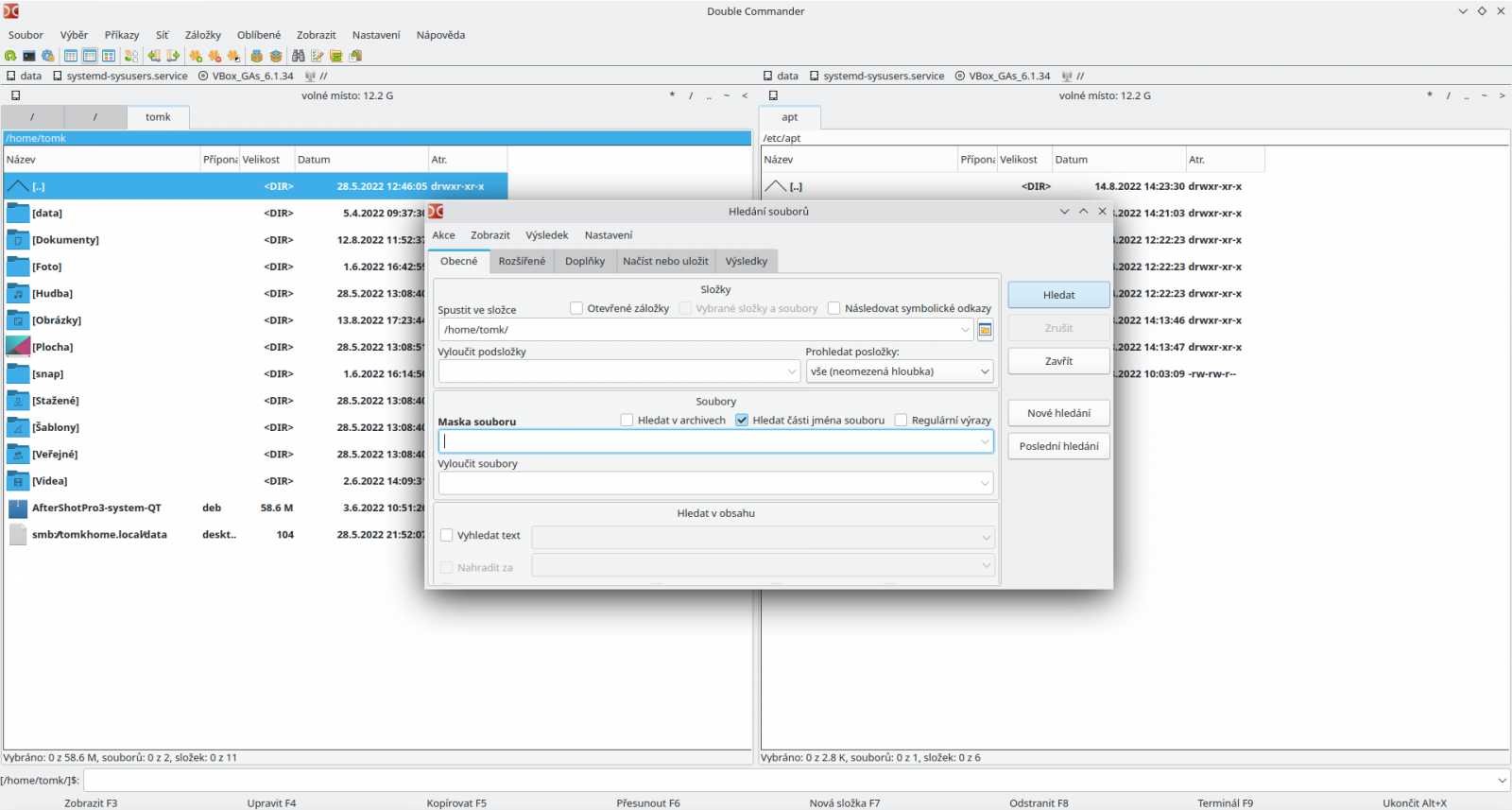This screenshot has height=810, width=1512.
Task: Click the left-pointing green arrow toolbar icon
Action: tap(154, 56)
